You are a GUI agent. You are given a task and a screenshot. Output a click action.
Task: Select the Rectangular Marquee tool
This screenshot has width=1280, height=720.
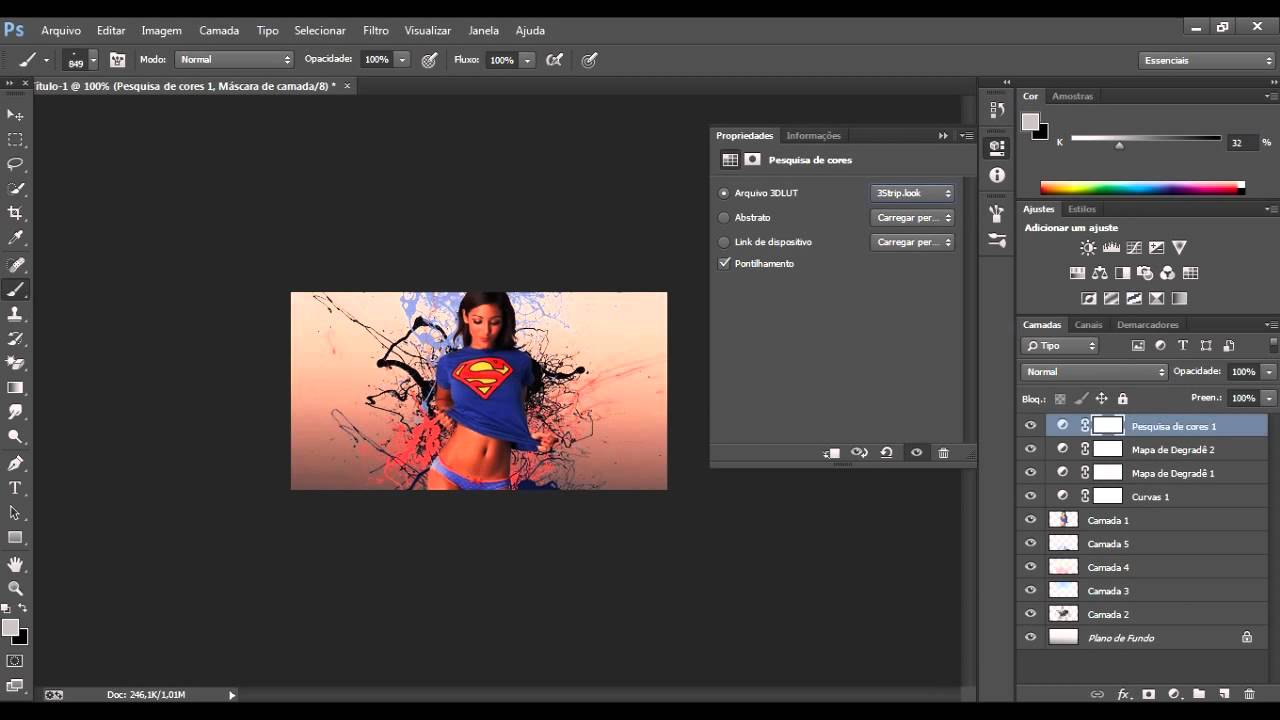(x=15, y=140)
